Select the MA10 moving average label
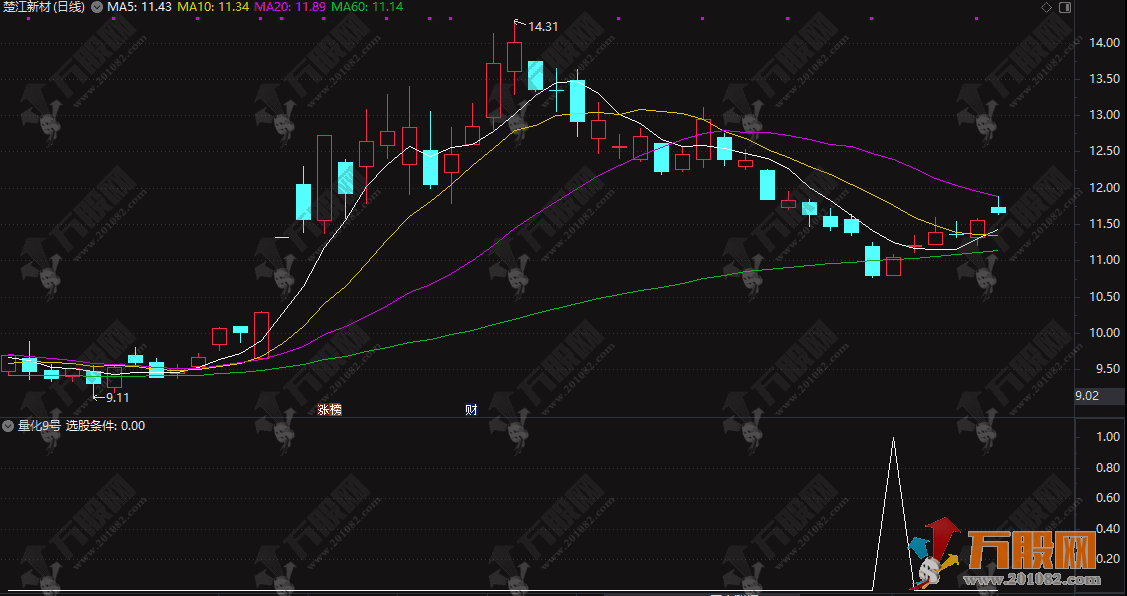Viewport: 1127px width, 596px height. point(213,7)
